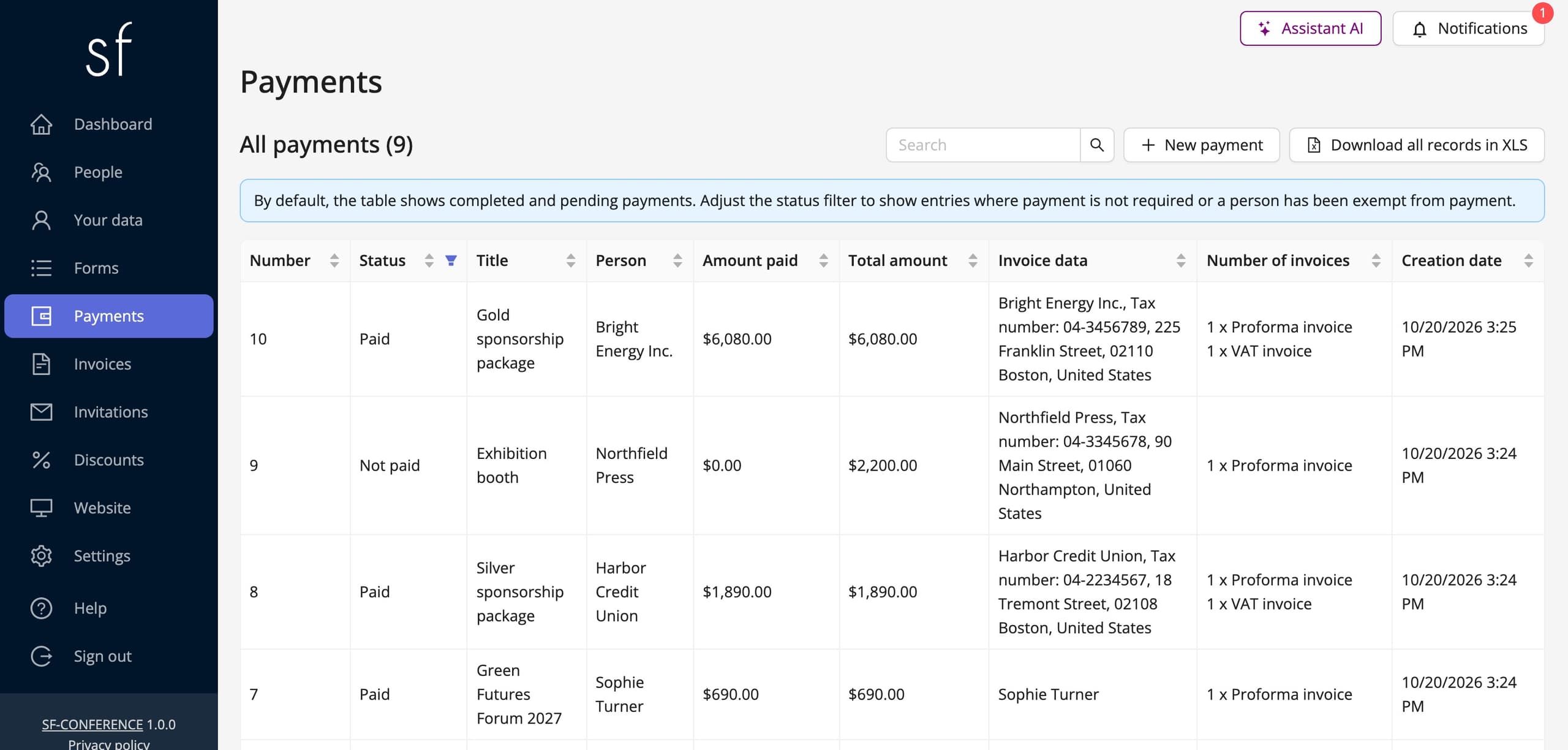
Task: Click the Dashboard home icon
Action: click(41, 124)
